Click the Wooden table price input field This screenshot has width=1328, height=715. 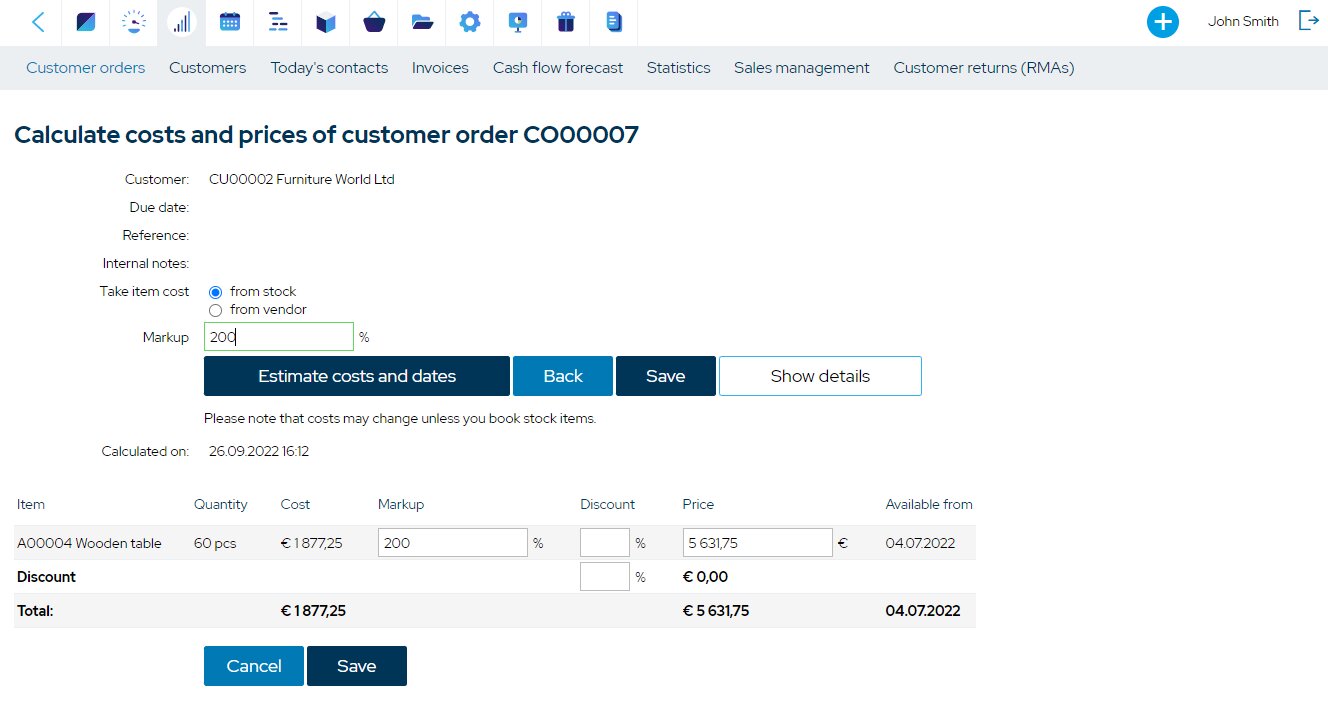[757, 543]
